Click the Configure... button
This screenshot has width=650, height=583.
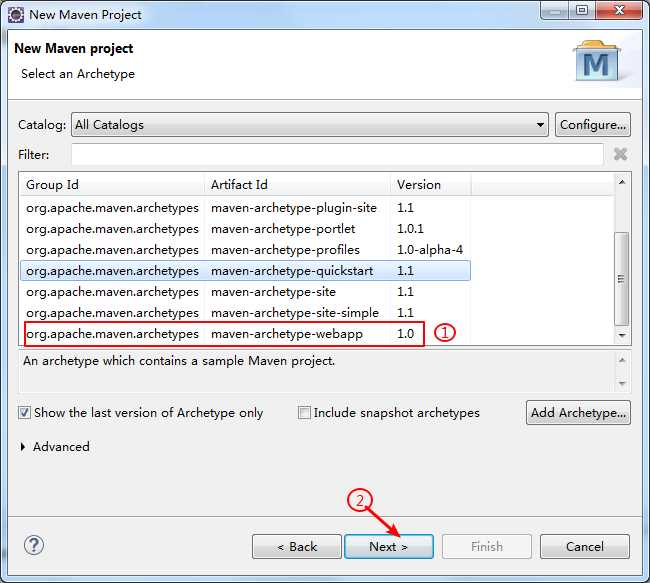[593, 124]
